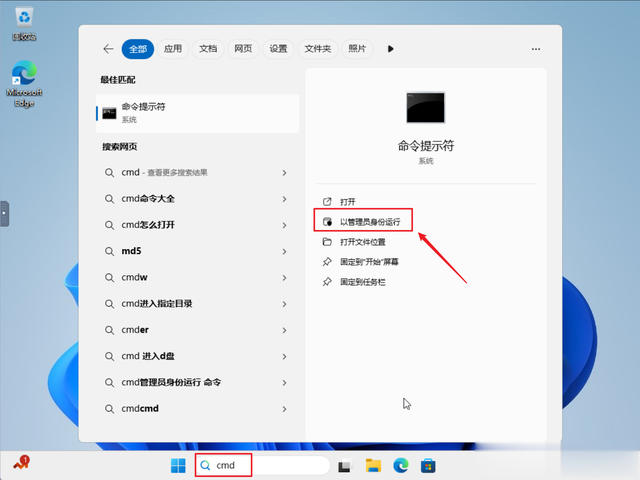The width and height of the screenshot is (640, 480).
Task: Select the cmdcmd suggestion
Action: click(x=198, y=409)
